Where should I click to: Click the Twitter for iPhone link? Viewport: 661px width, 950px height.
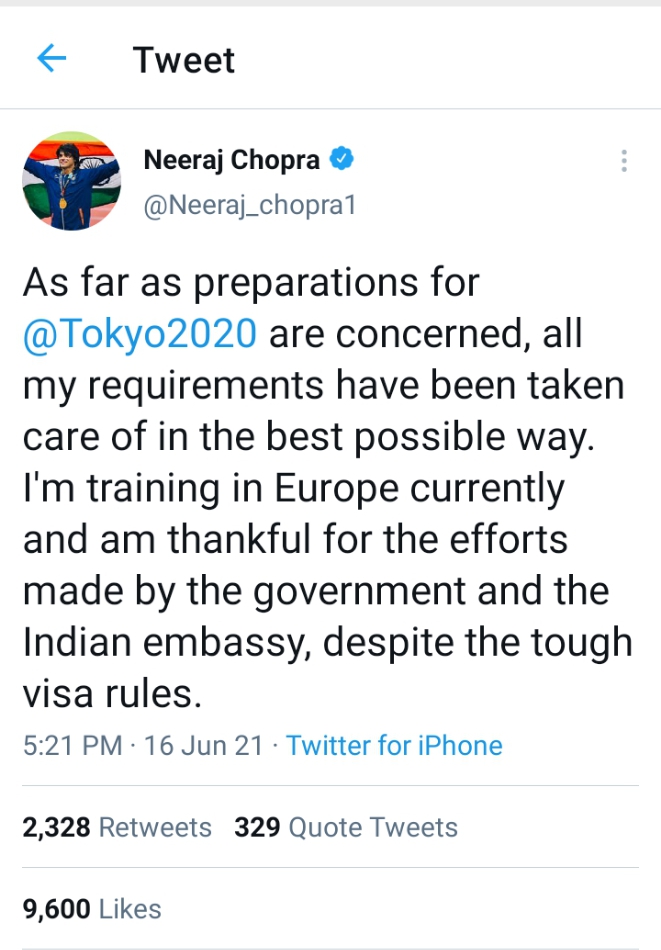pyautogui.click(x=394, y=745)
